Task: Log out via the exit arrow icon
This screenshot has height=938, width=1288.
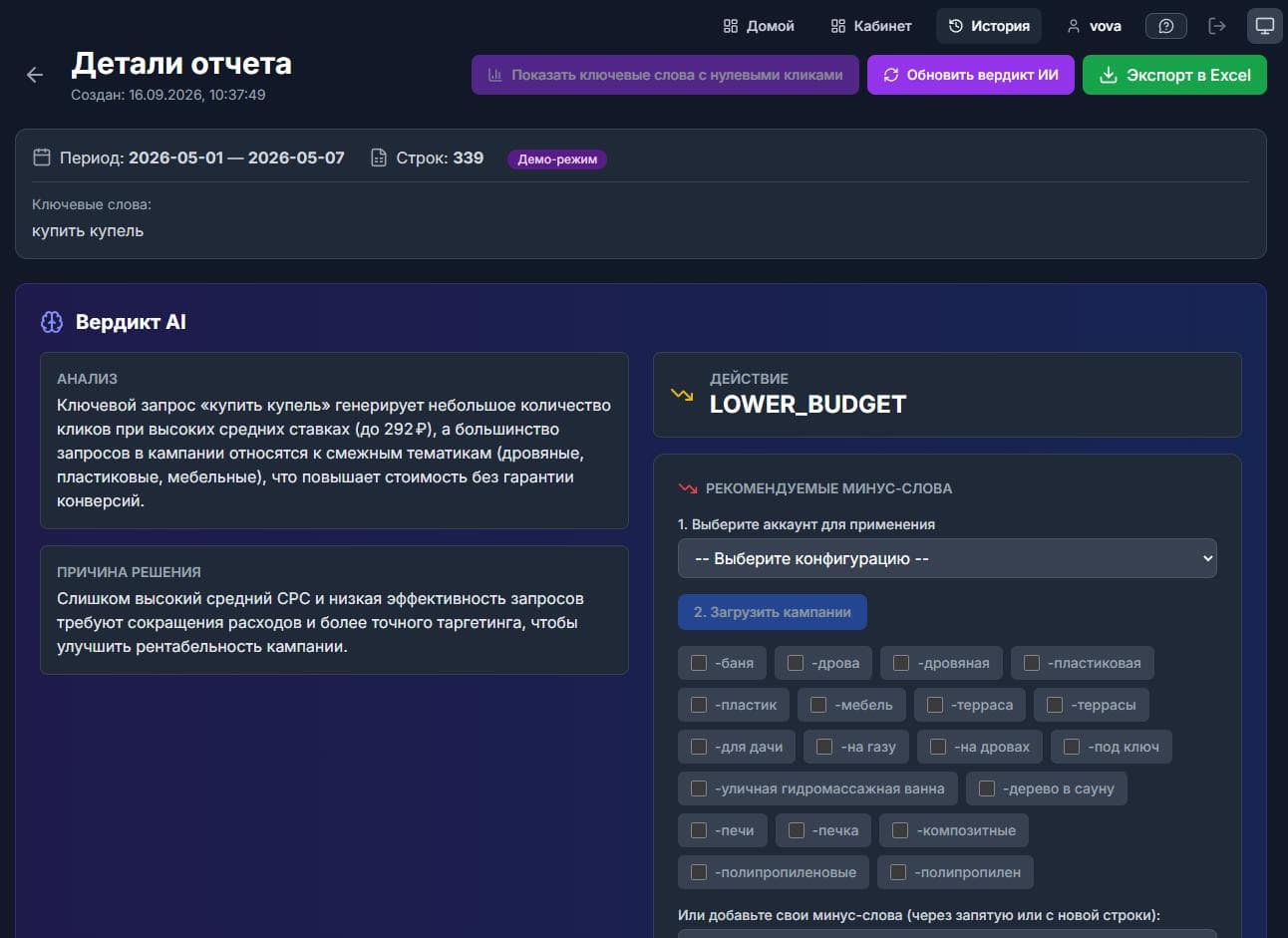Action: (1217, 26)
